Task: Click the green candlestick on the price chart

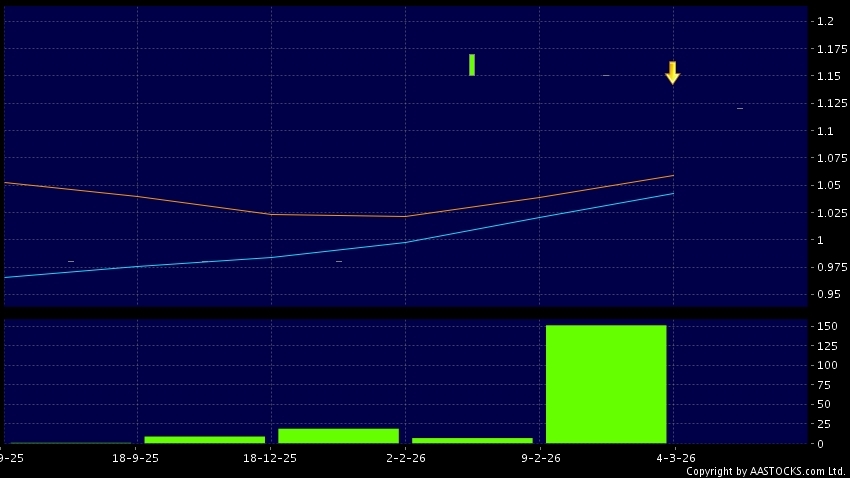Action: [x=472, y=64]
